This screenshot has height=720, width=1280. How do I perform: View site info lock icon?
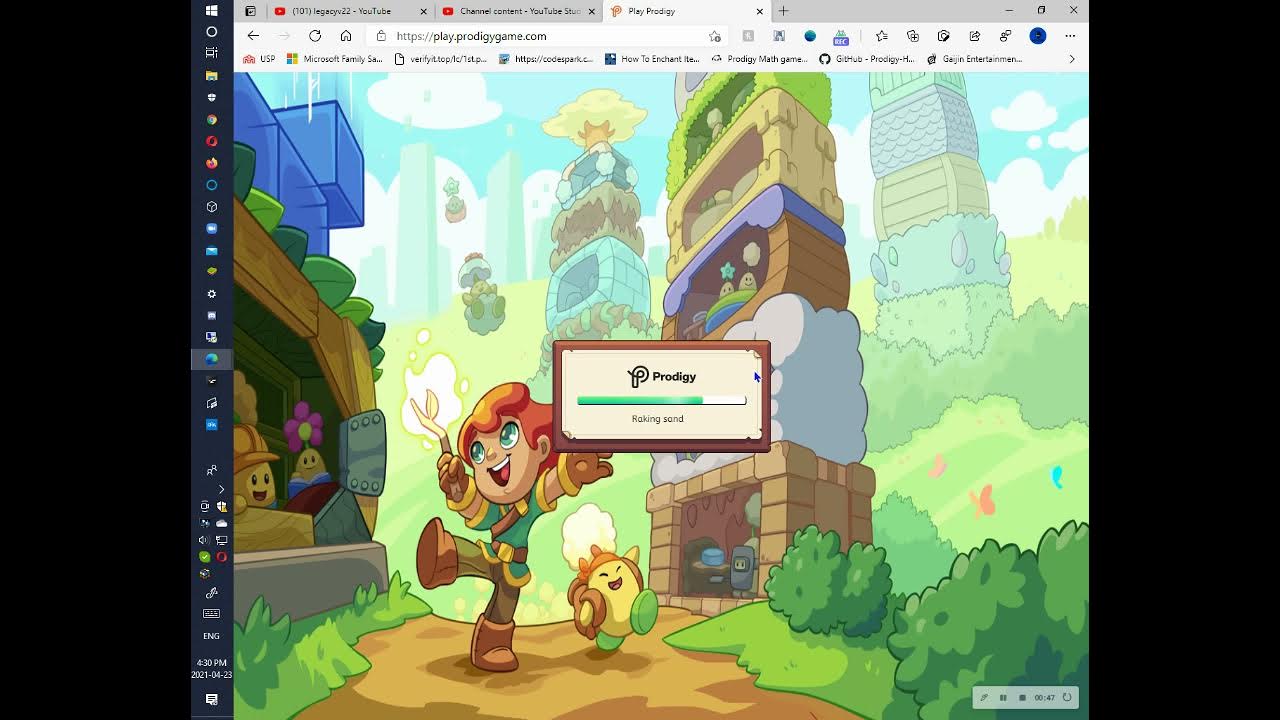381,36
